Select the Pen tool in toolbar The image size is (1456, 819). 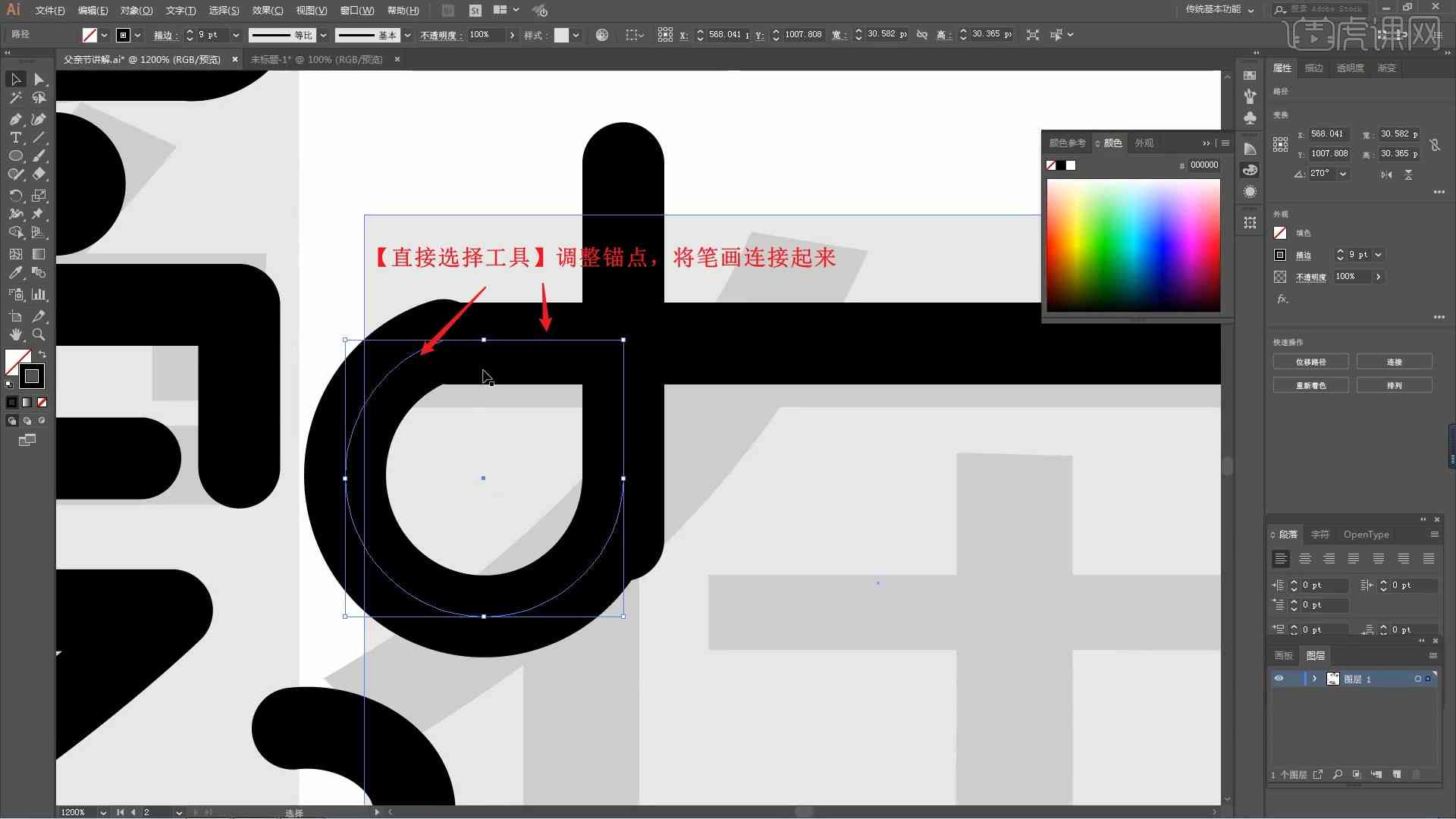pos(15,118)
